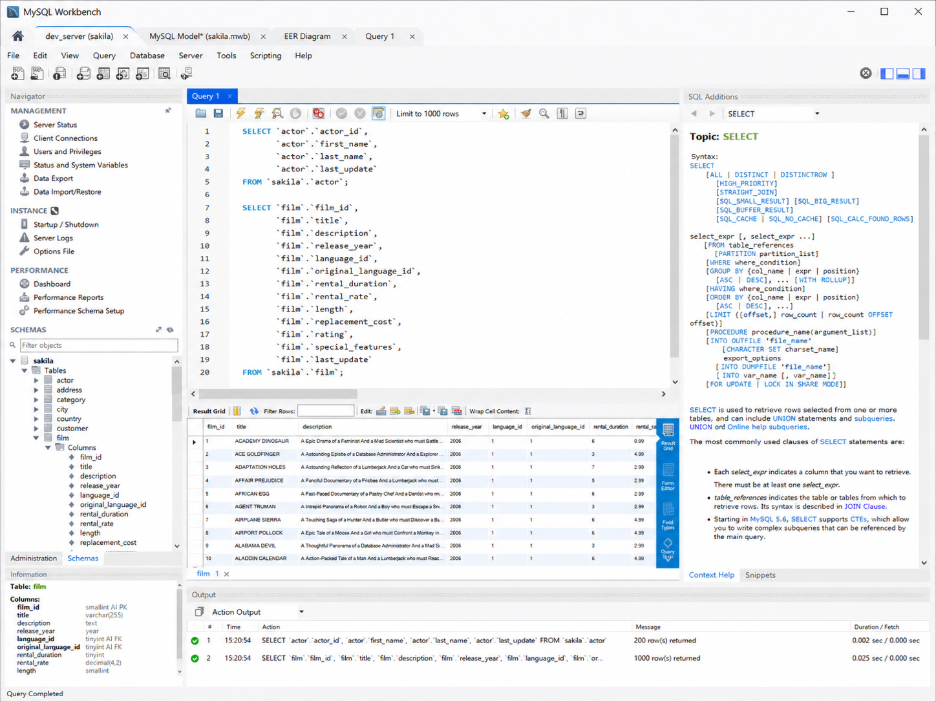Save the script with floppy disk icon
Image resolution: width=936 pixels, height=702 pixels.
click(x=218, y=113)
